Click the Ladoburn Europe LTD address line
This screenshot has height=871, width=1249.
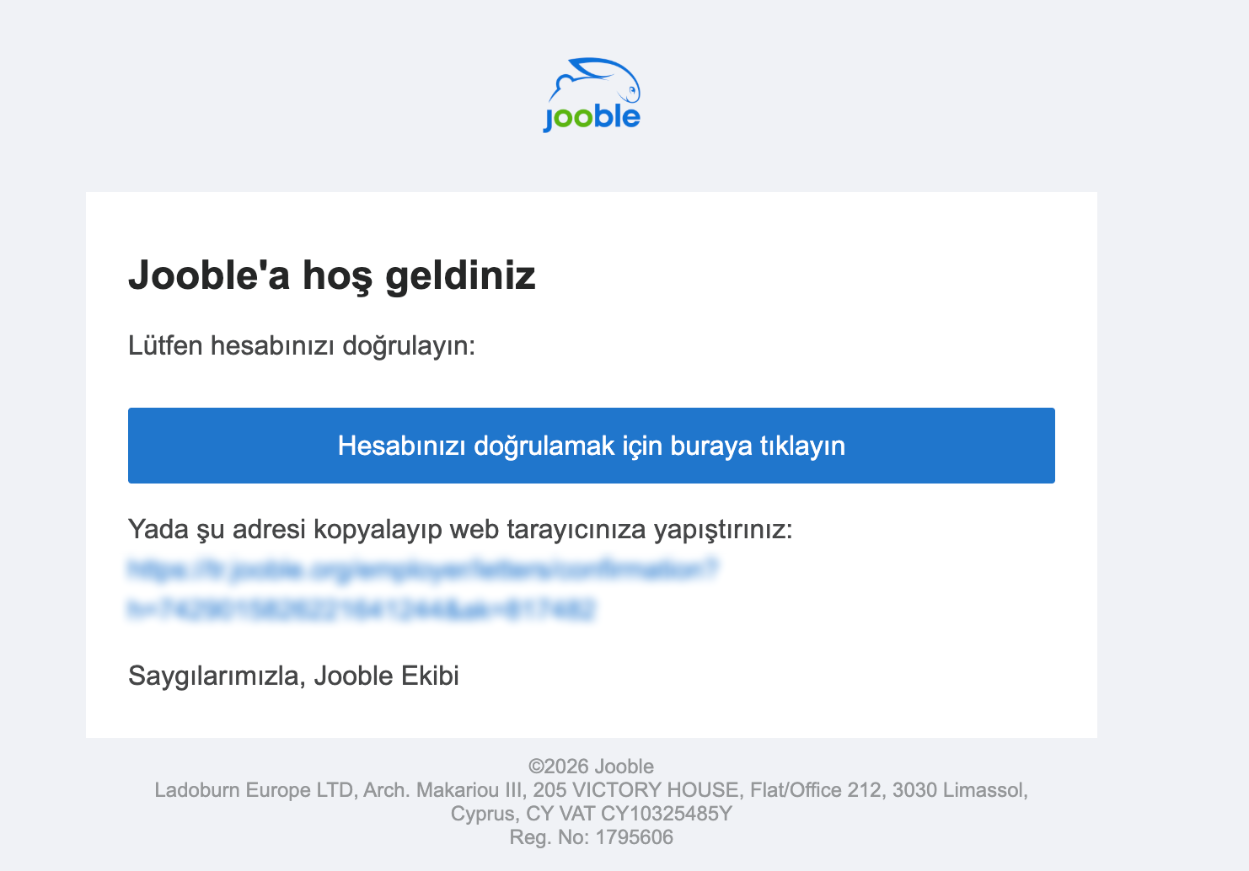tap(591, 790)
